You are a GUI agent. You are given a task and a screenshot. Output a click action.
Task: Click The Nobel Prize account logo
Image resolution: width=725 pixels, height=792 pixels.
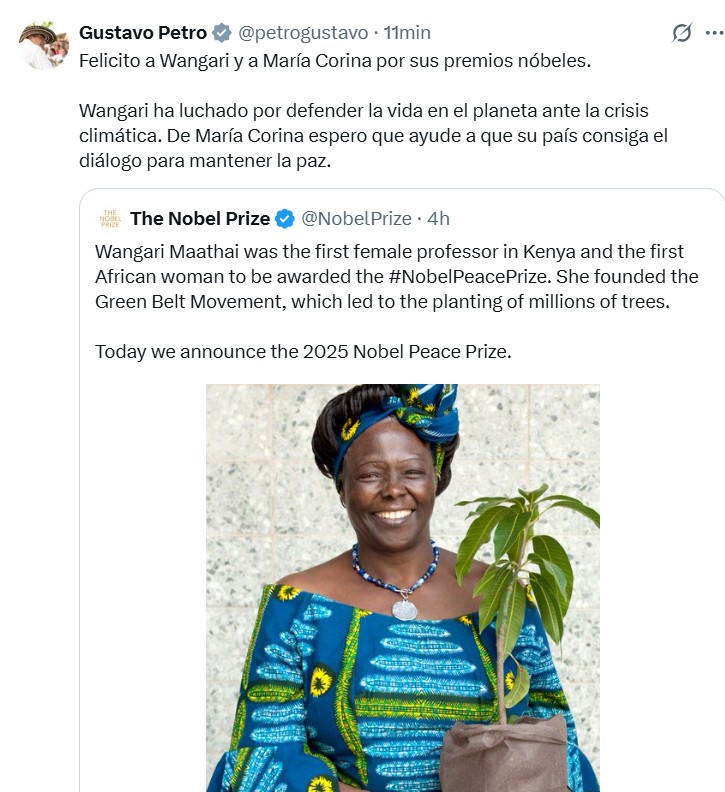point(109,218)
